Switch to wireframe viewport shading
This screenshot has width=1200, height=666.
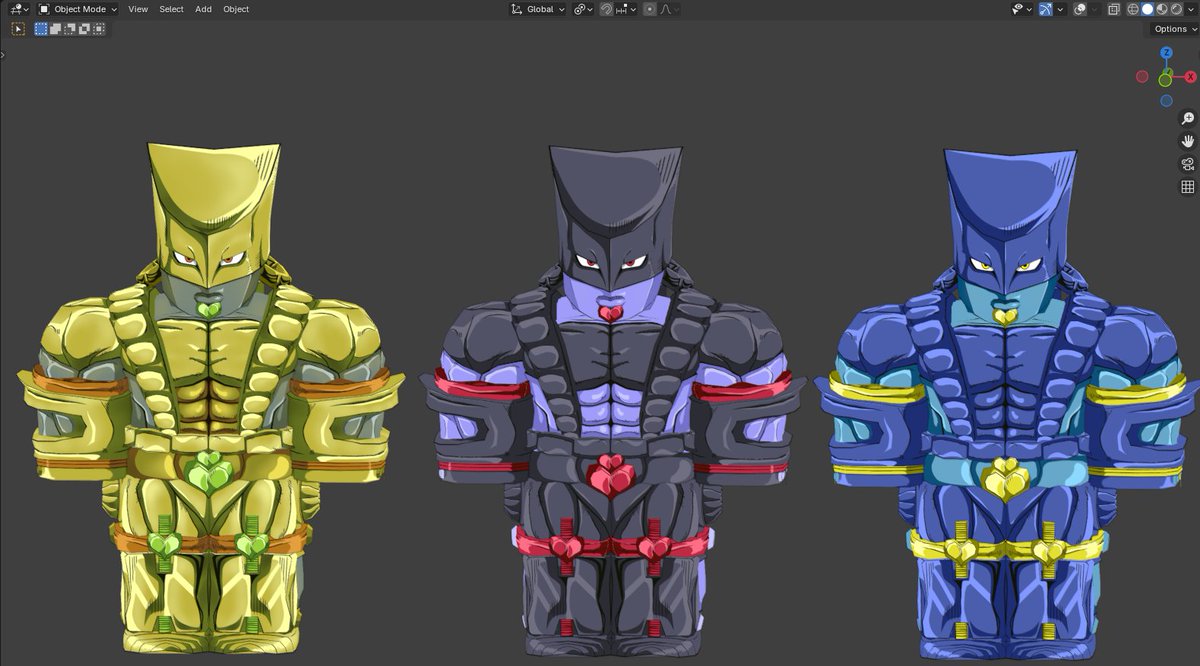[x=1133, y=9]
